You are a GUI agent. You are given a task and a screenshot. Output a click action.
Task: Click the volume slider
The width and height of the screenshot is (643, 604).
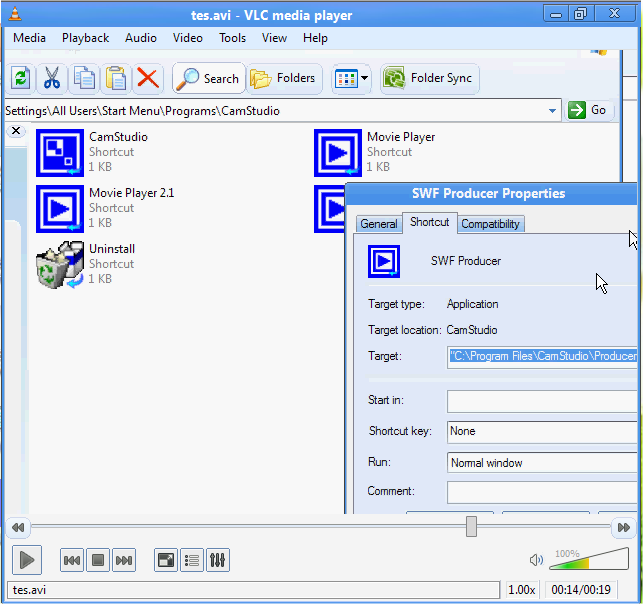pos(589,559)
